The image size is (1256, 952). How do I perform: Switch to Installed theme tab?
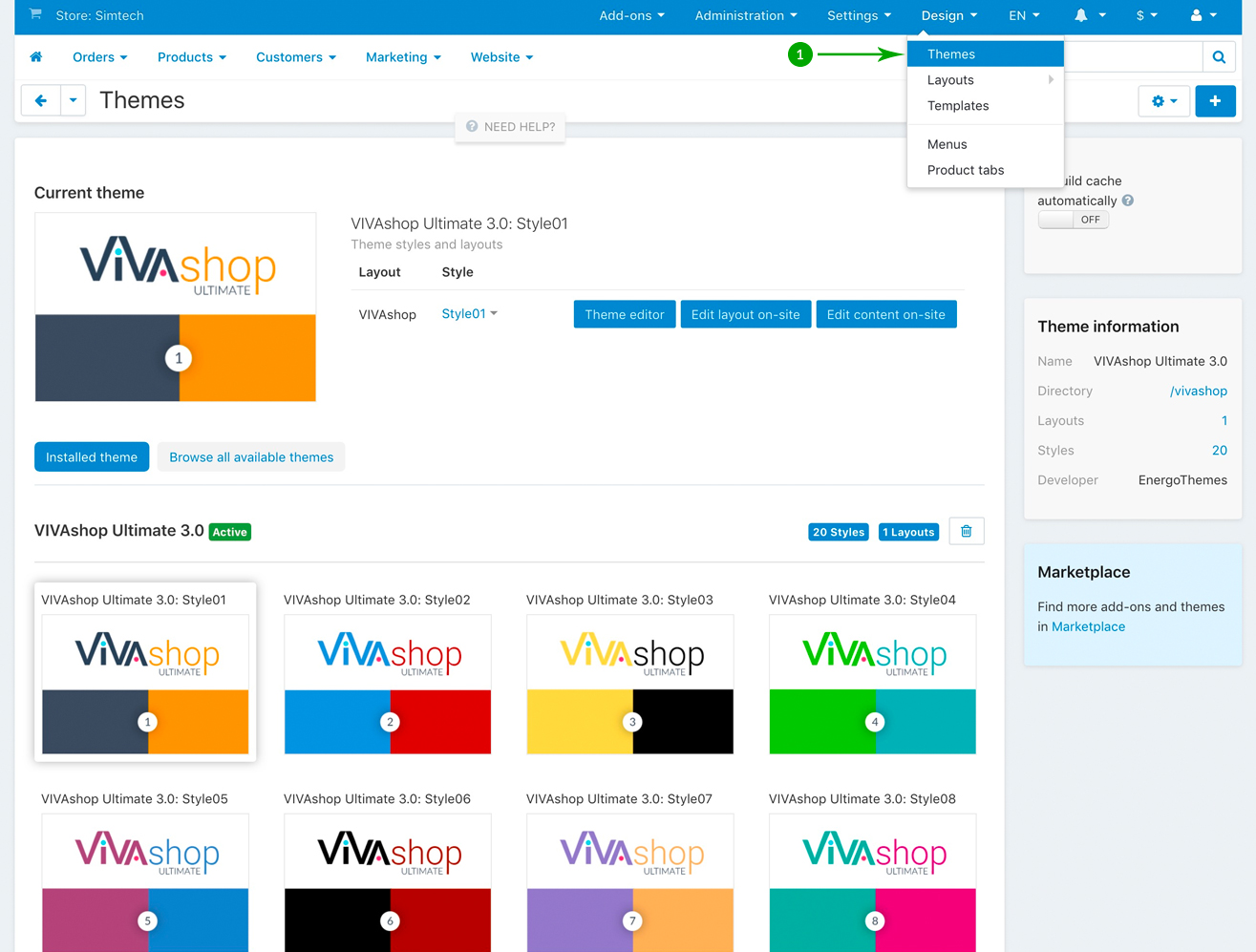point(92,456)
